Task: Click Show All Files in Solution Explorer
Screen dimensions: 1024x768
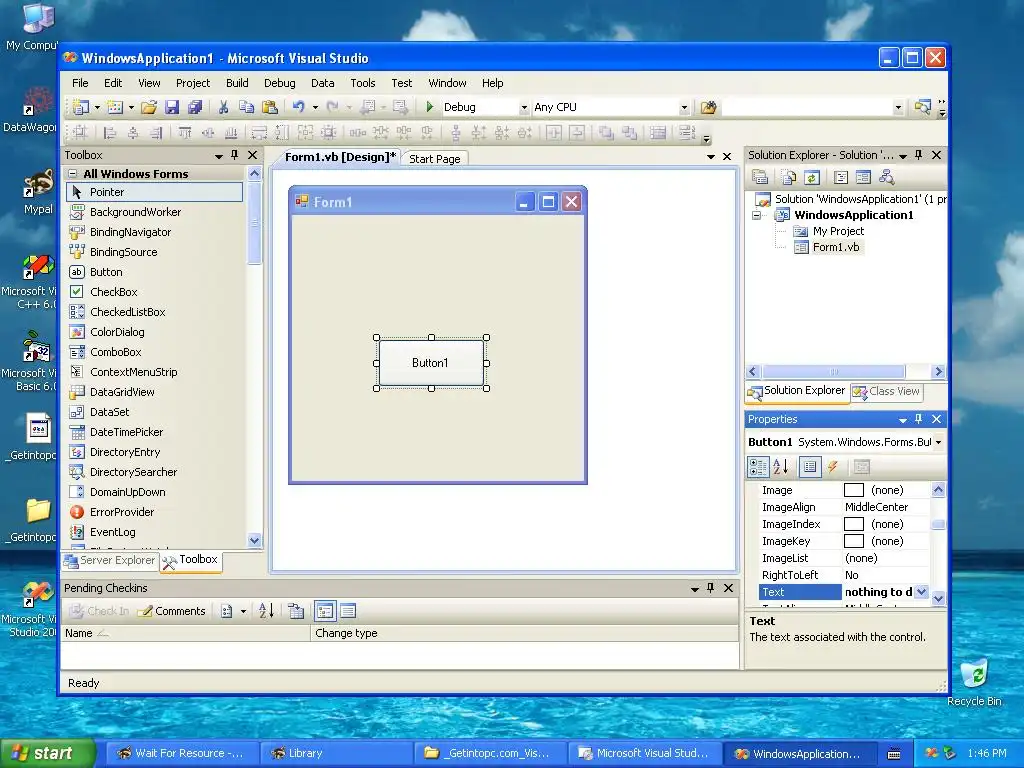Action: (x=788, y=177)
